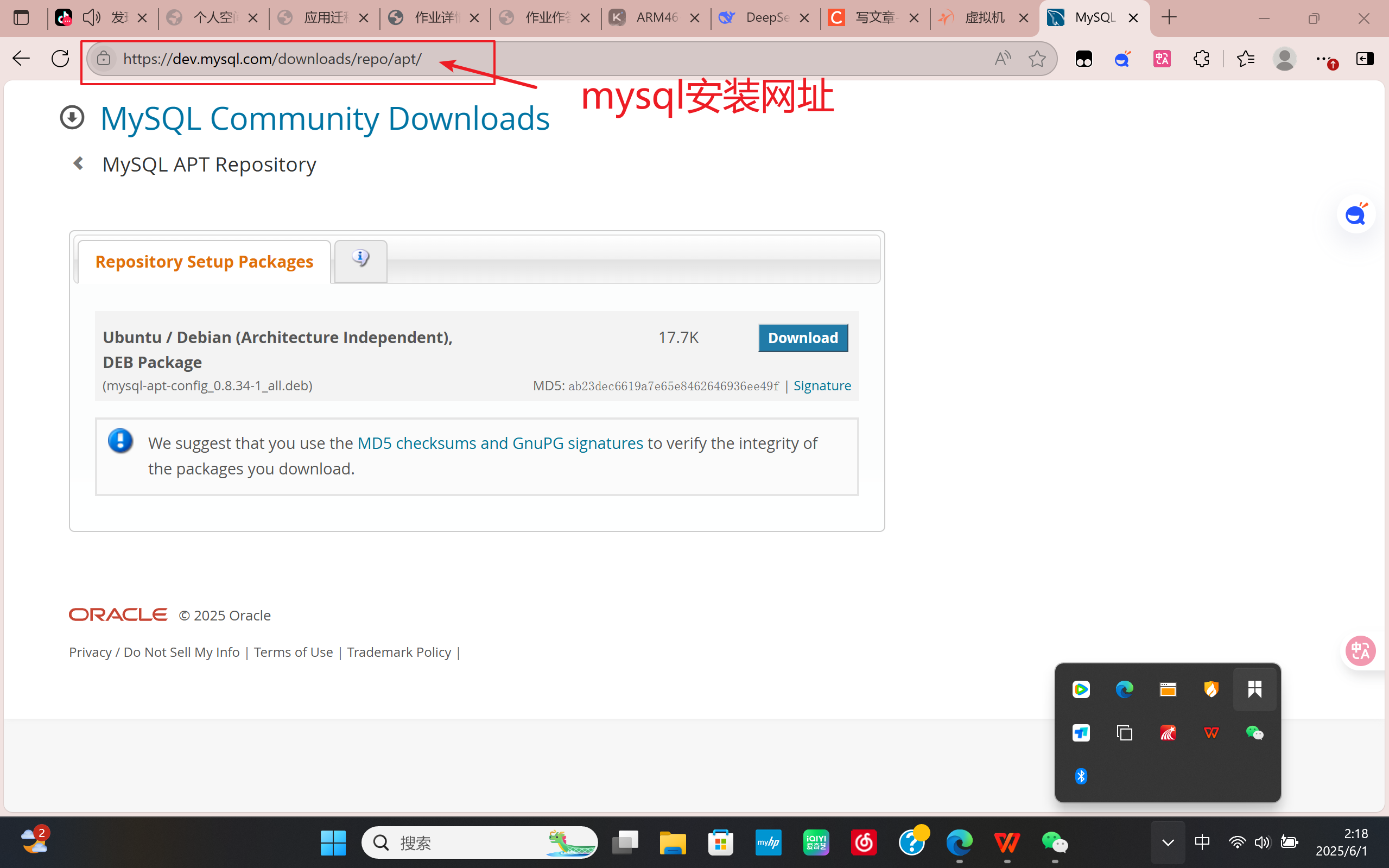Open the WeChat tray icon in popup
The image size is (1389, 868).
tap(1254, 732)
